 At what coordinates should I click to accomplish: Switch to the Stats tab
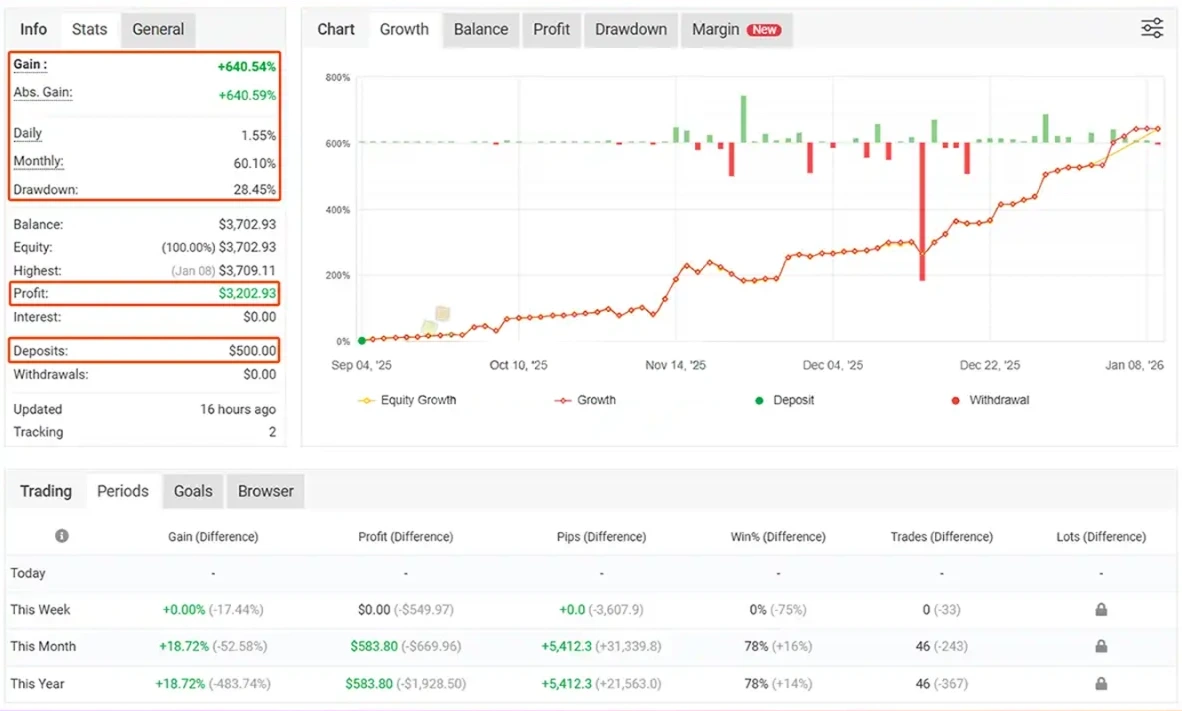89,29
